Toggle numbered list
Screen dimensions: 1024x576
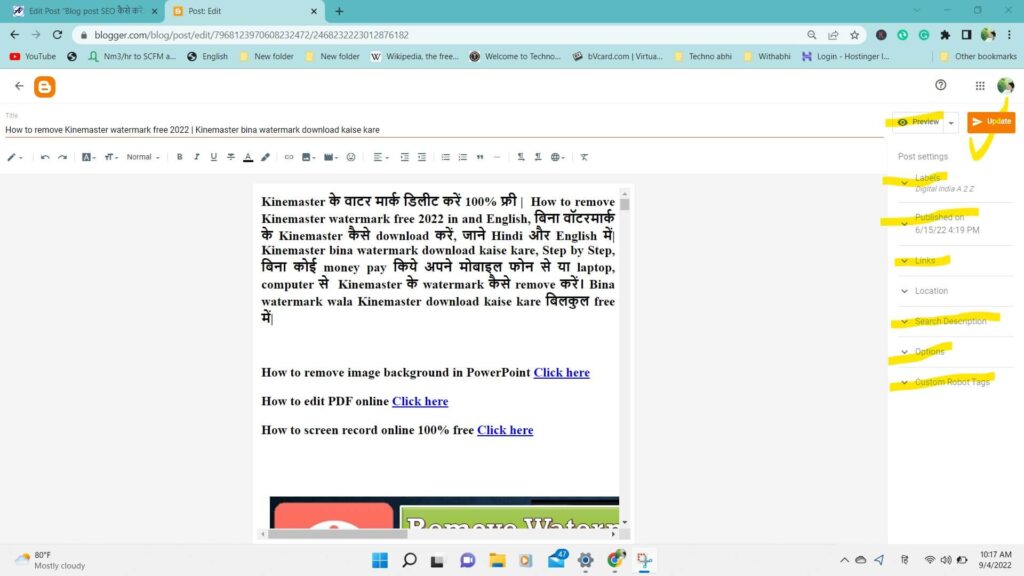462,157
